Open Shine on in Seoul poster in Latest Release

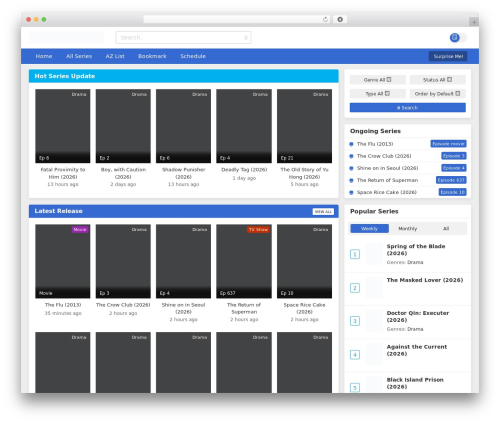tap(183, 261)
